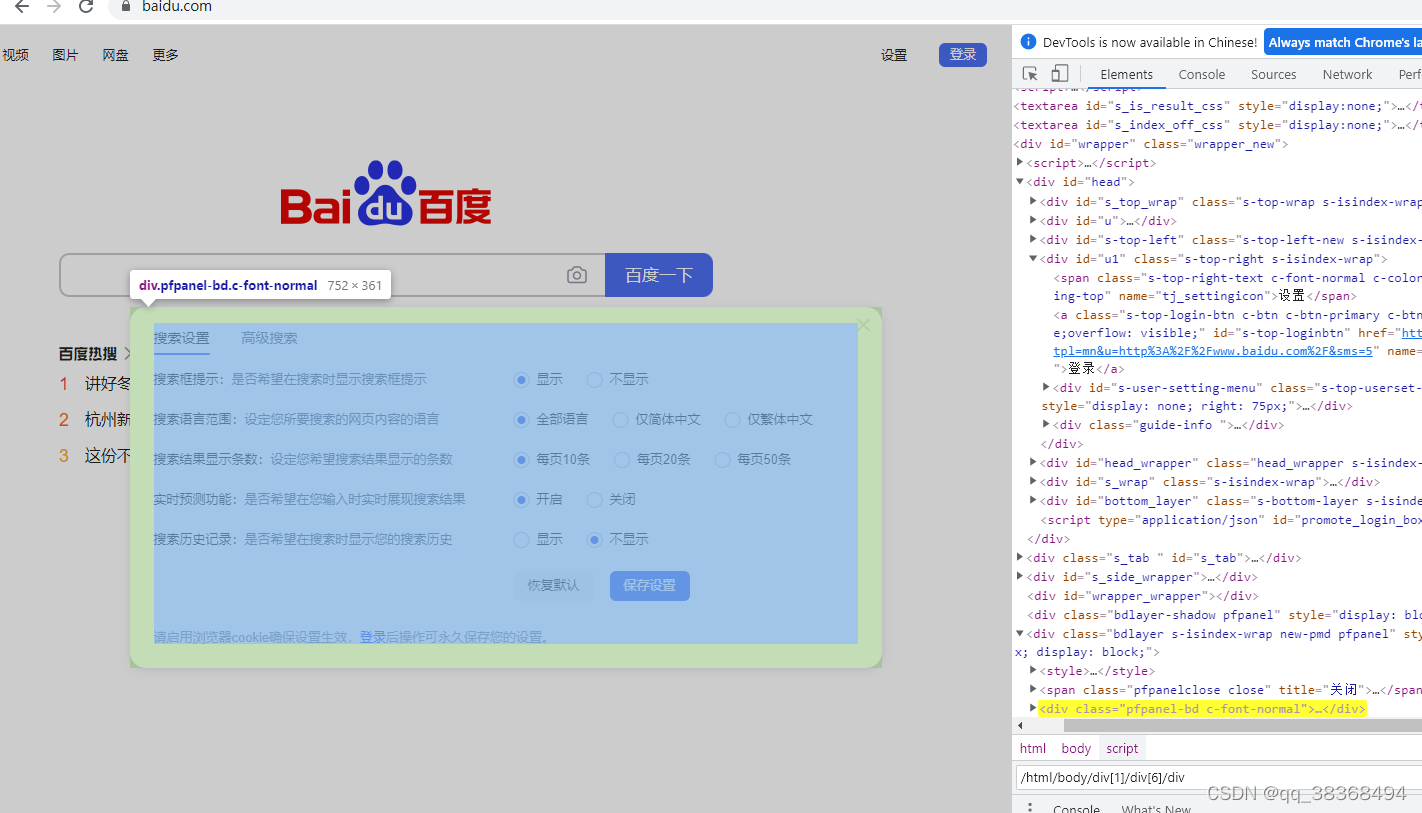Click the browser back arrow

coord(21,7)
